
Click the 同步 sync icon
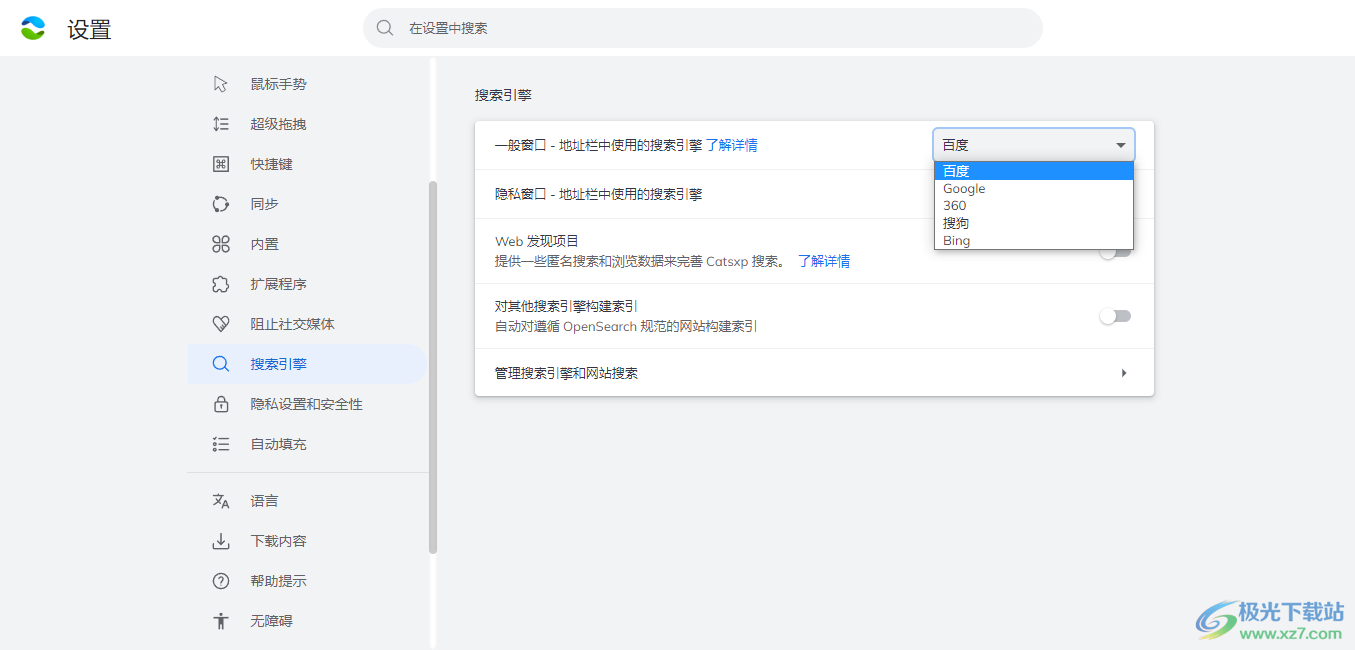tap(221, 204)
